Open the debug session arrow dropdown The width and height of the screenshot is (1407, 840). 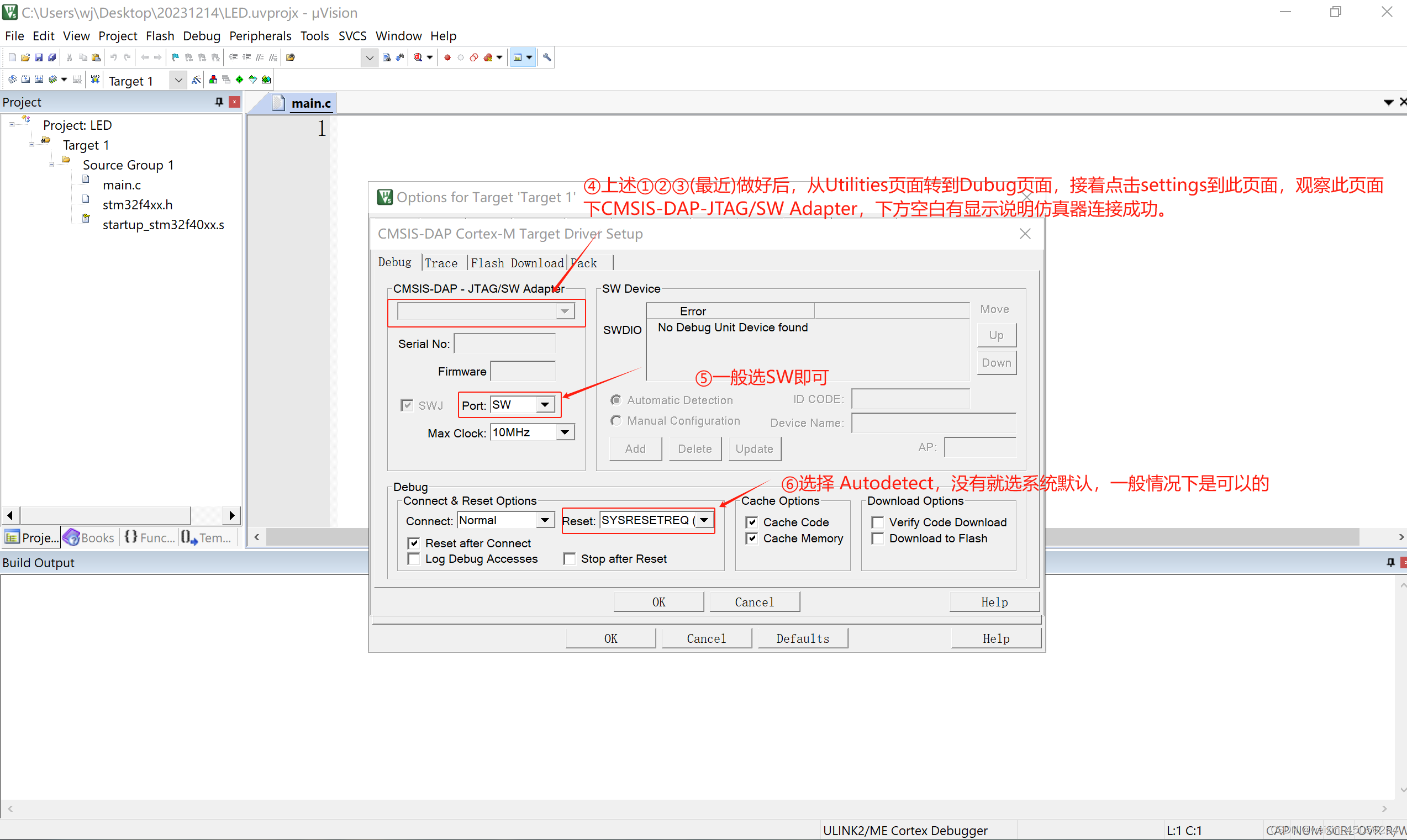430,57
